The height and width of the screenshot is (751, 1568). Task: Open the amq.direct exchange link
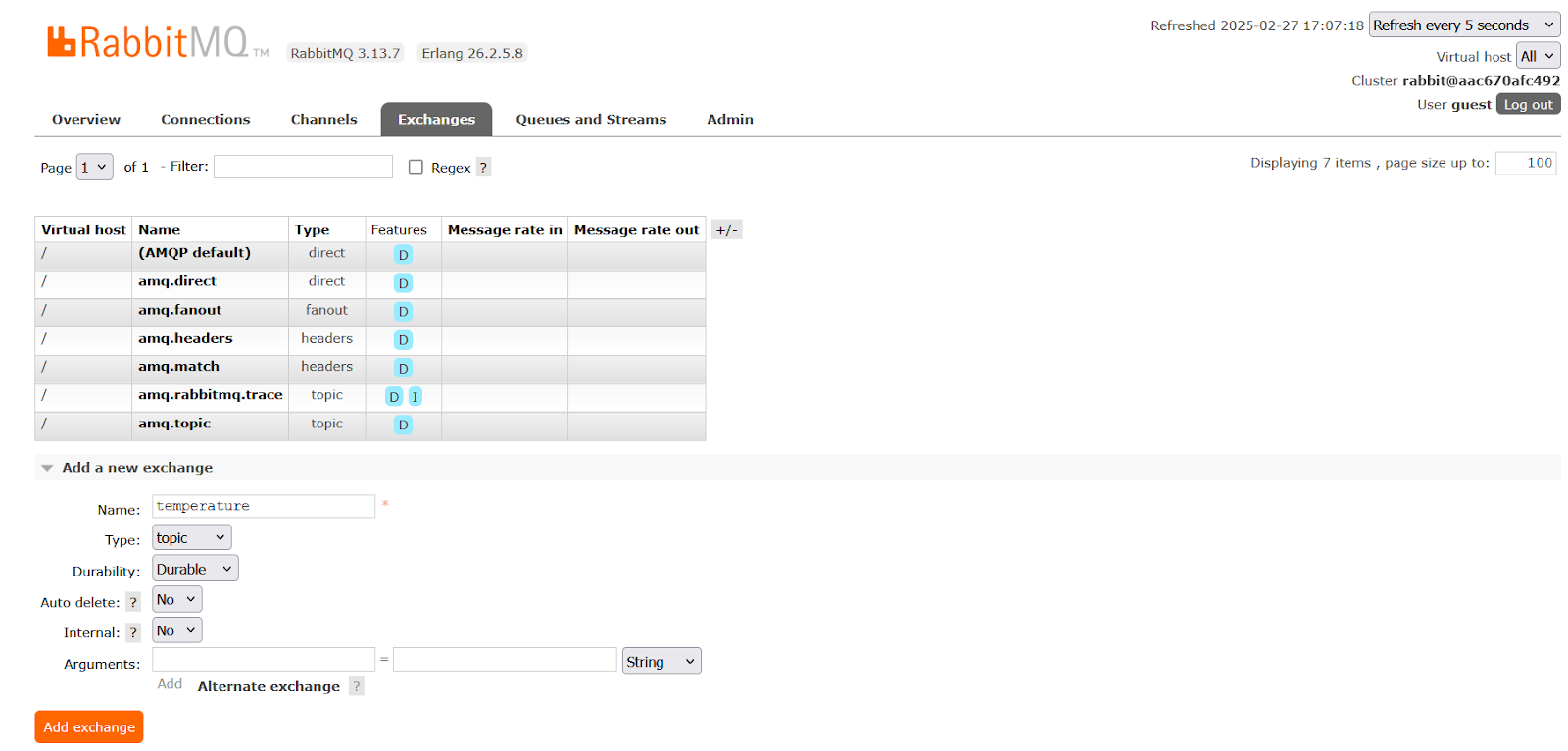(x=177, y=281)
